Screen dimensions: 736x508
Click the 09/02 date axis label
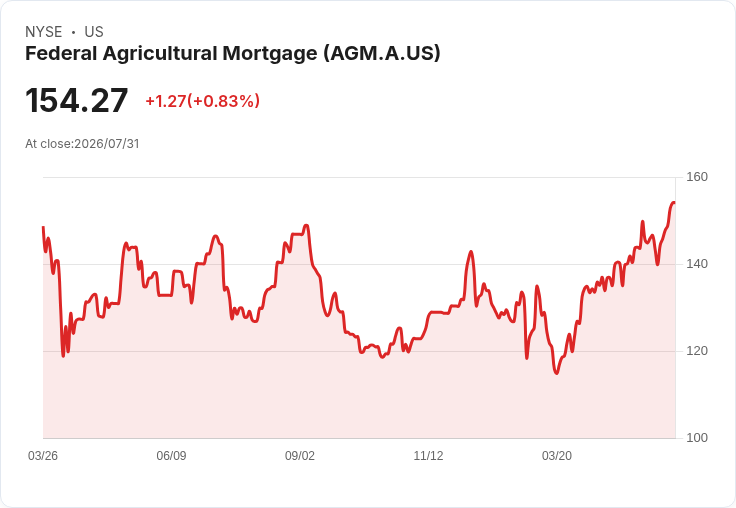point(300,455)
